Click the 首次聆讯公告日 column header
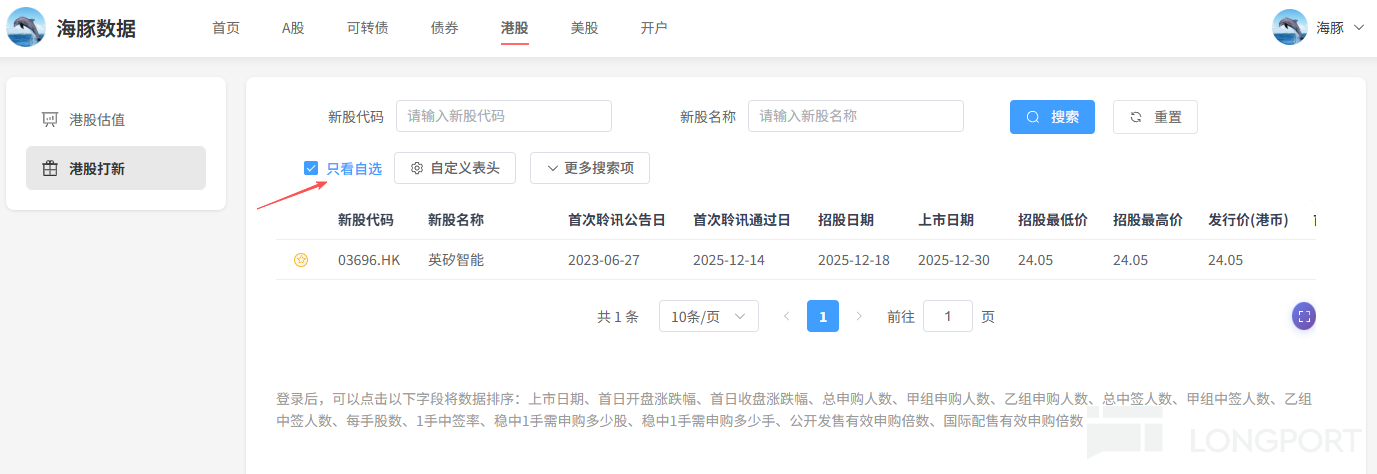Image resolution: width=1377 pixels, height=474 pixels. click(617, 220)
